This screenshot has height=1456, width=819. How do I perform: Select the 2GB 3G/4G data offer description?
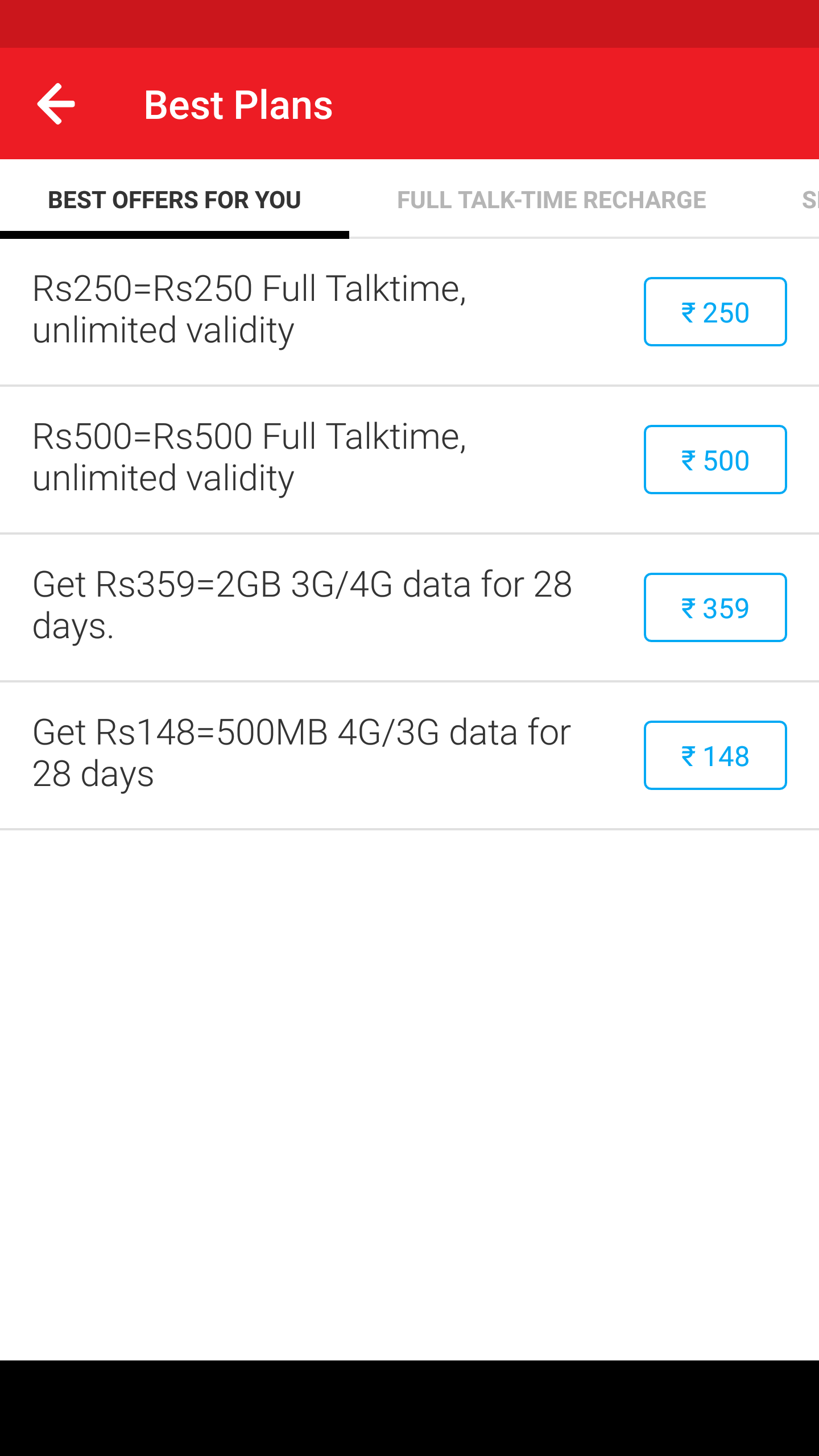301,605
